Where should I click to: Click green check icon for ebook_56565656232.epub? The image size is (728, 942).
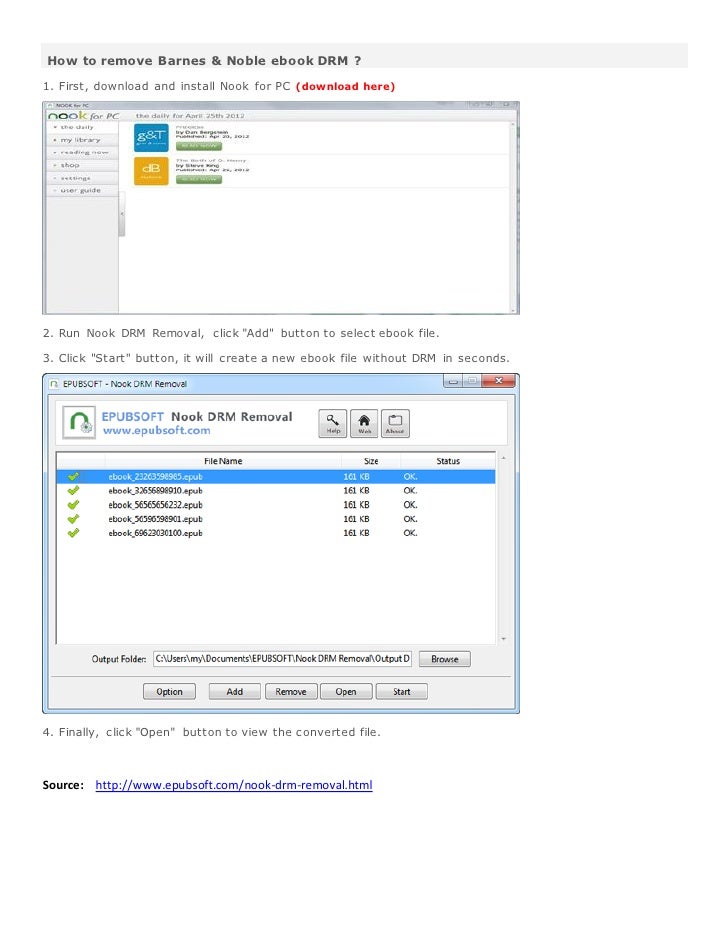73,505
